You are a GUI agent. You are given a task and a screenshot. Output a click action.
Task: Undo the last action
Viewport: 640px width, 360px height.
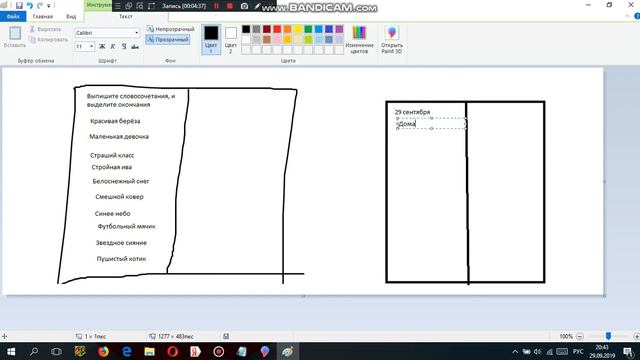tap(29, 5)
